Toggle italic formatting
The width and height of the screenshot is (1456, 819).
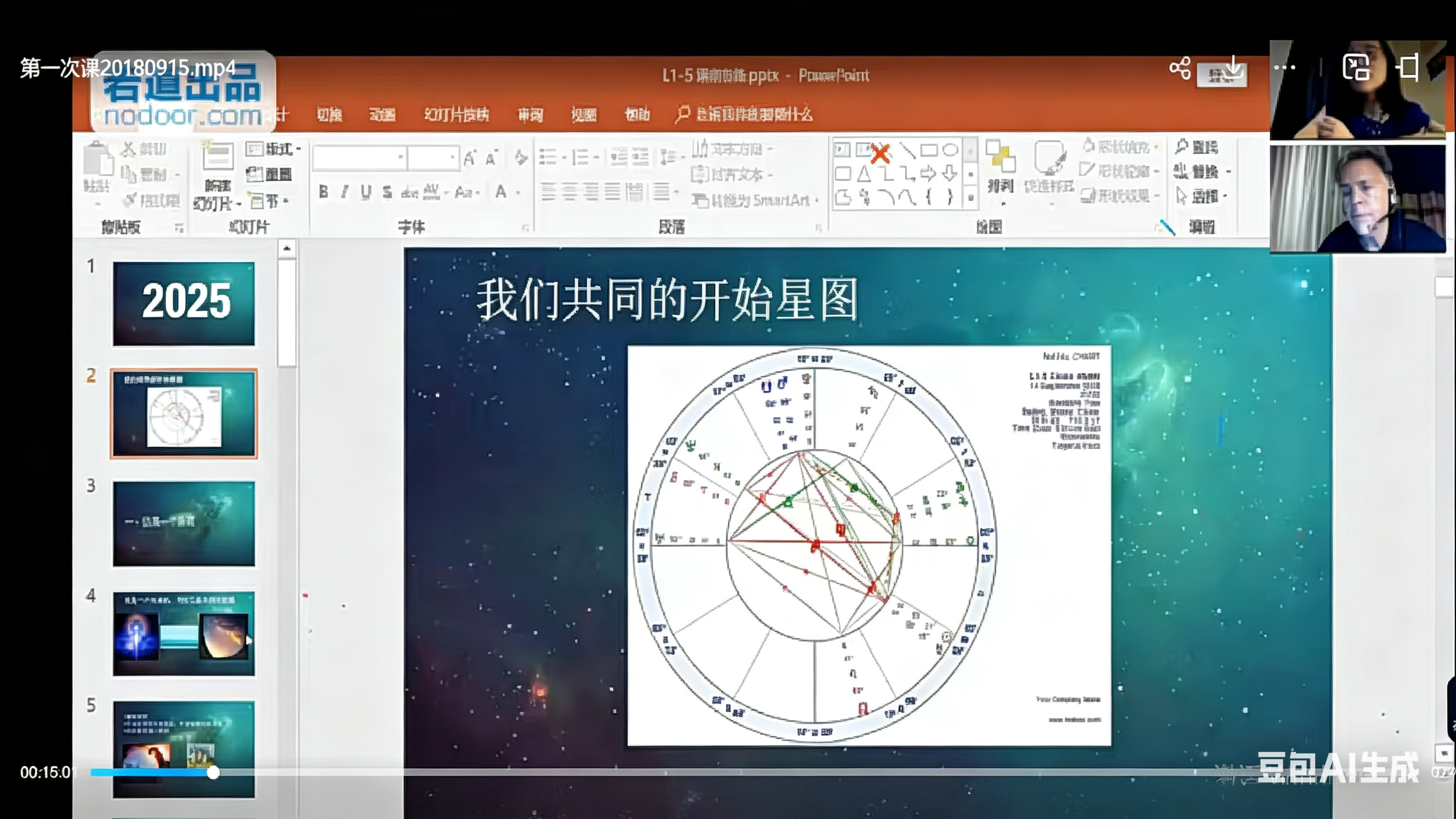(x=343, y=191)
